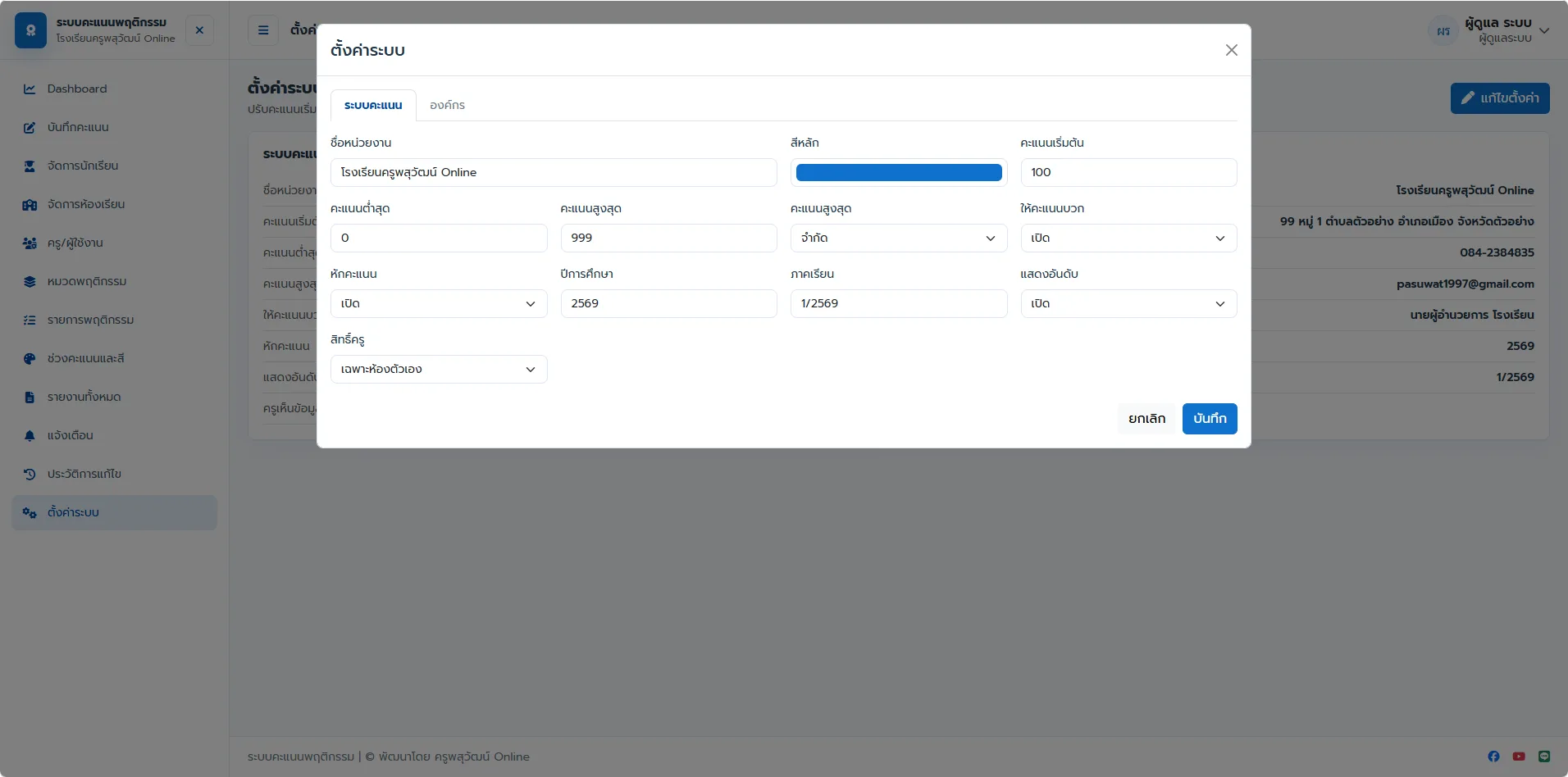Click pasuwat1997@gmail.com text in background
The image size is (1568, 777).
coord(1465,284)
